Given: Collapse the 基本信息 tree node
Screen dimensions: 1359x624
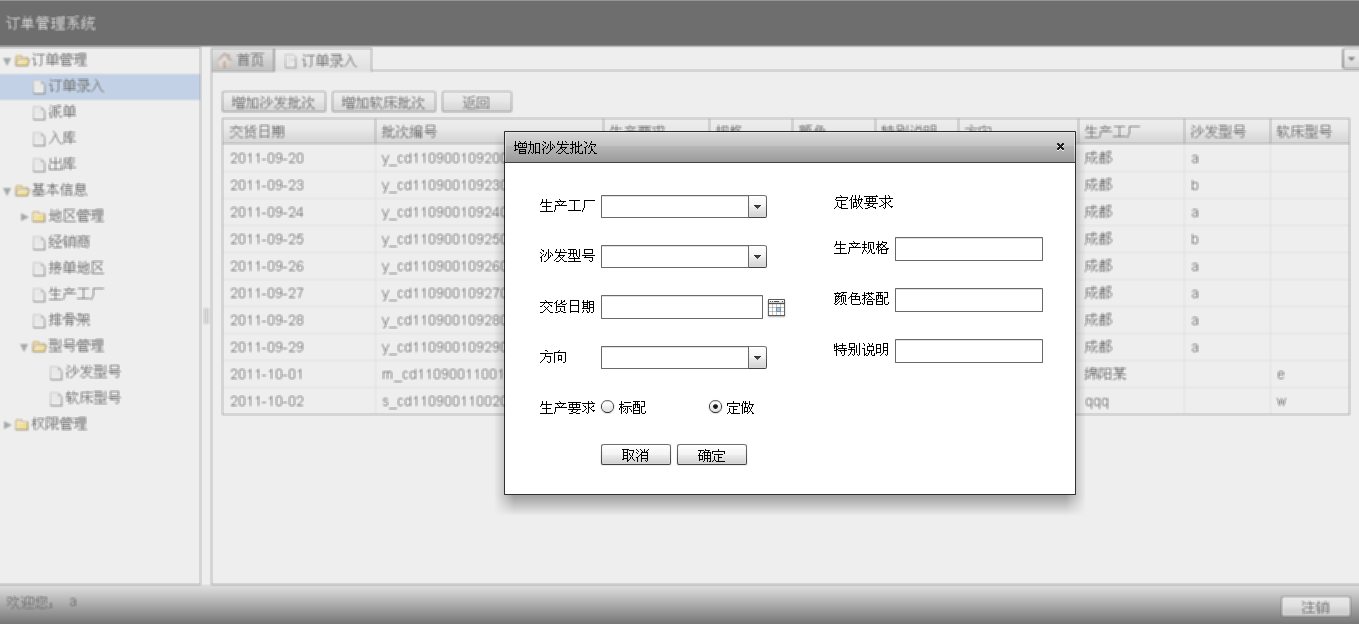Looking at the screenshot, I should tap(8, 190).
